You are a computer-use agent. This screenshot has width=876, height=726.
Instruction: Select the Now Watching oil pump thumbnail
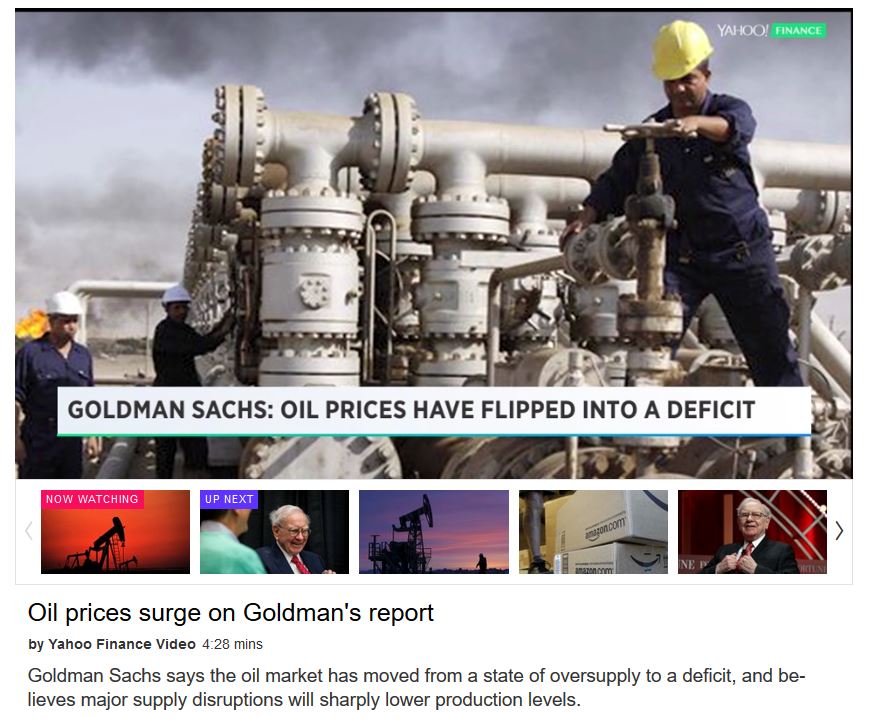[115, 532]
